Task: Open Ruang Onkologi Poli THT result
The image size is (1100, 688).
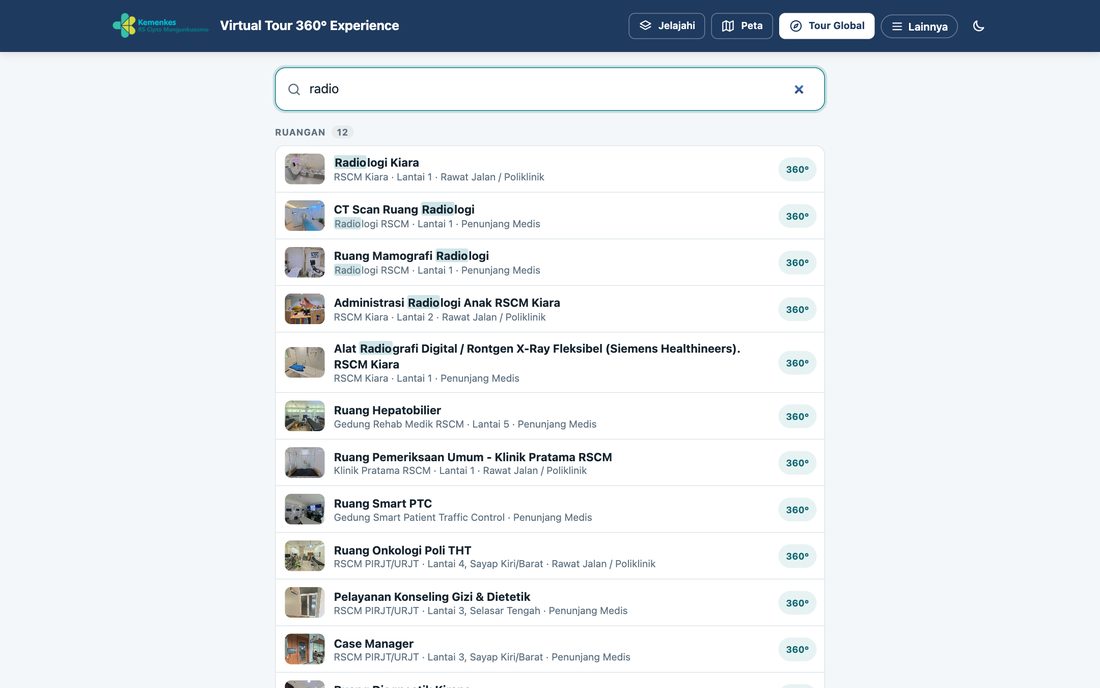Action: (550, 556)
